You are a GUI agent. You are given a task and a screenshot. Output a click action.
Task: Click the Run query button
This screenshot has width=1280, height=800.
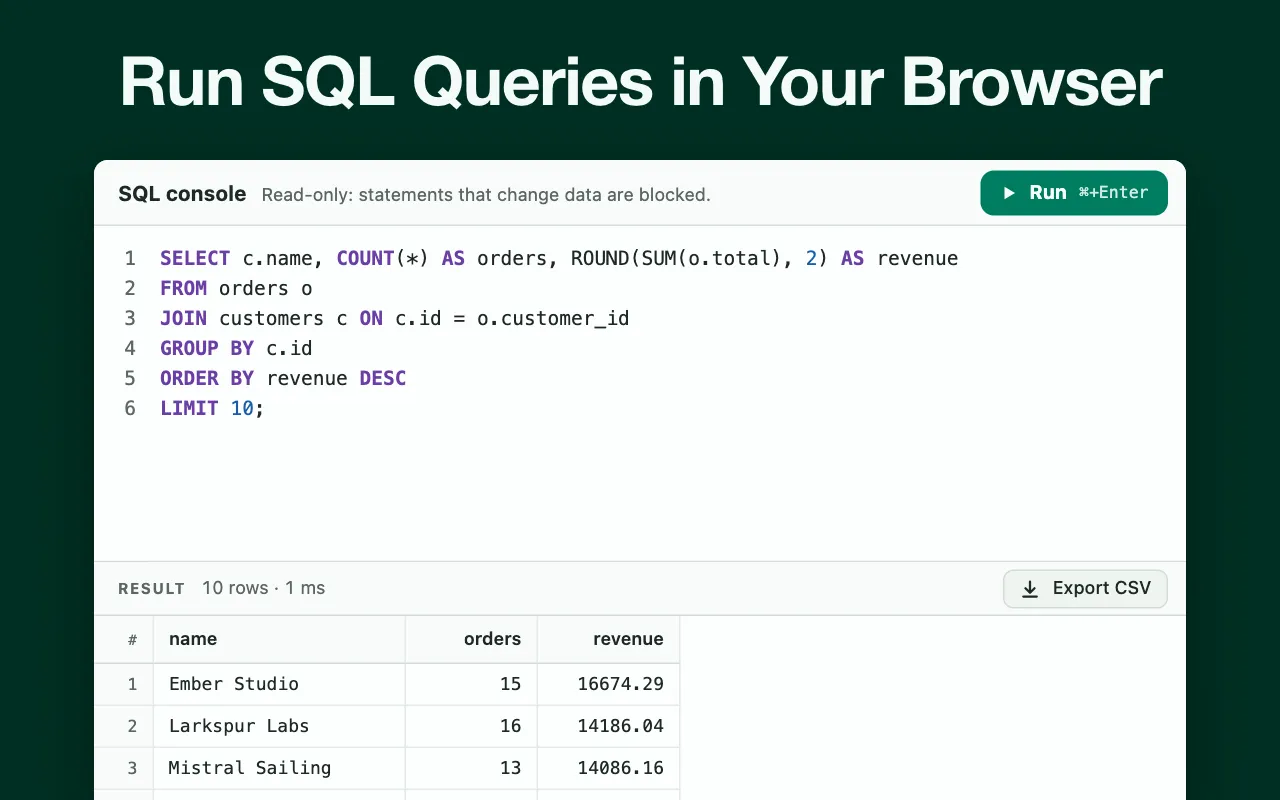[1074, 193]
